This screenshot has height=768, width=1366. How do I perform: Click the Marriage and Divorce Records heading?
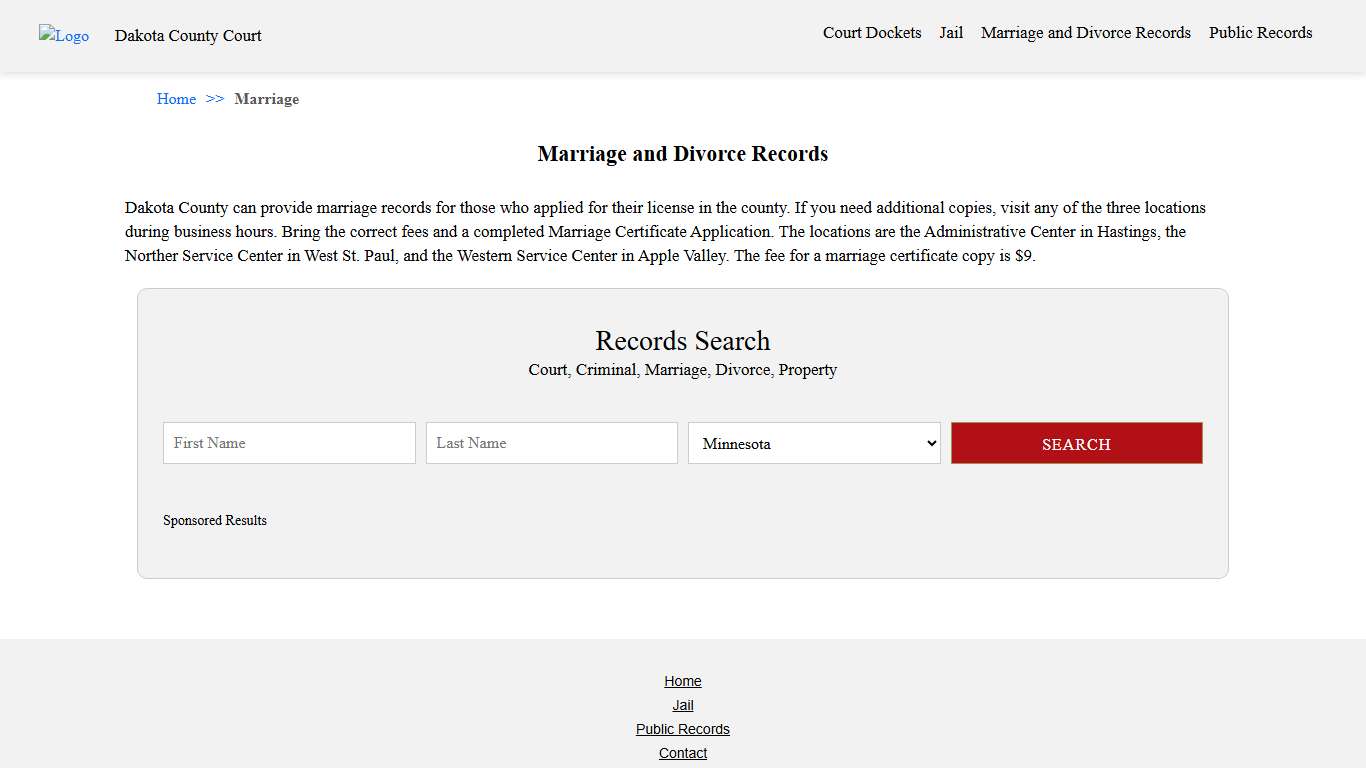click(x=683, y=153)
